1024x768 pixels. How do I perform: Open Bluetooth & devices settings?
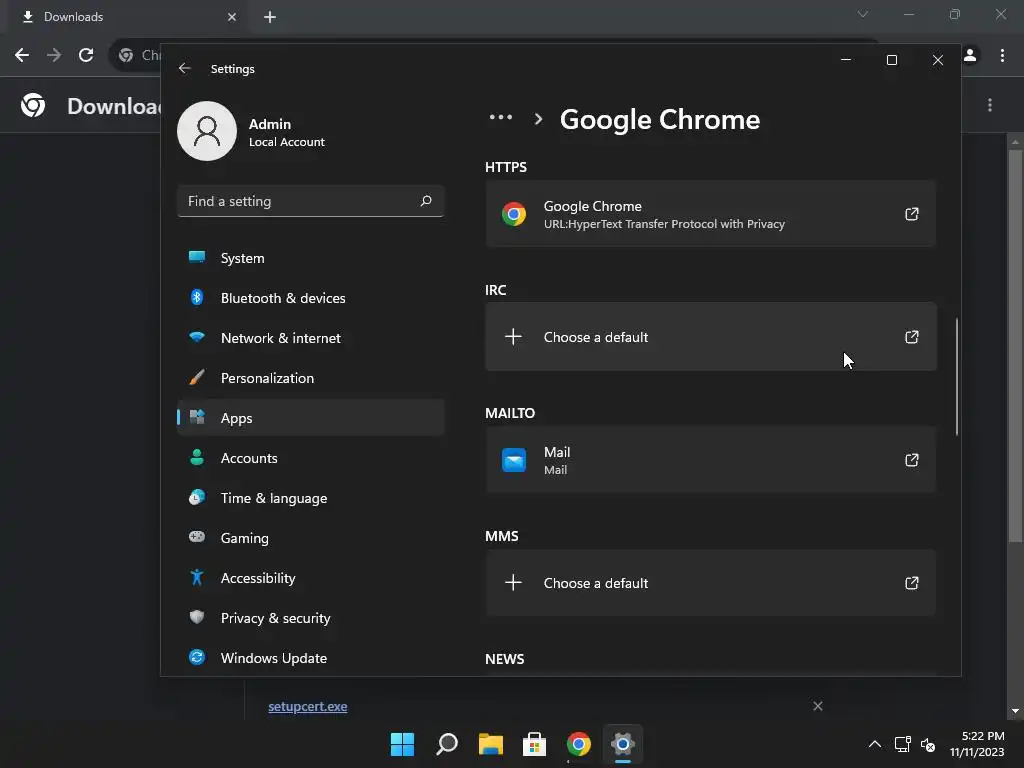pyautogui.click(x=311, y=298)
